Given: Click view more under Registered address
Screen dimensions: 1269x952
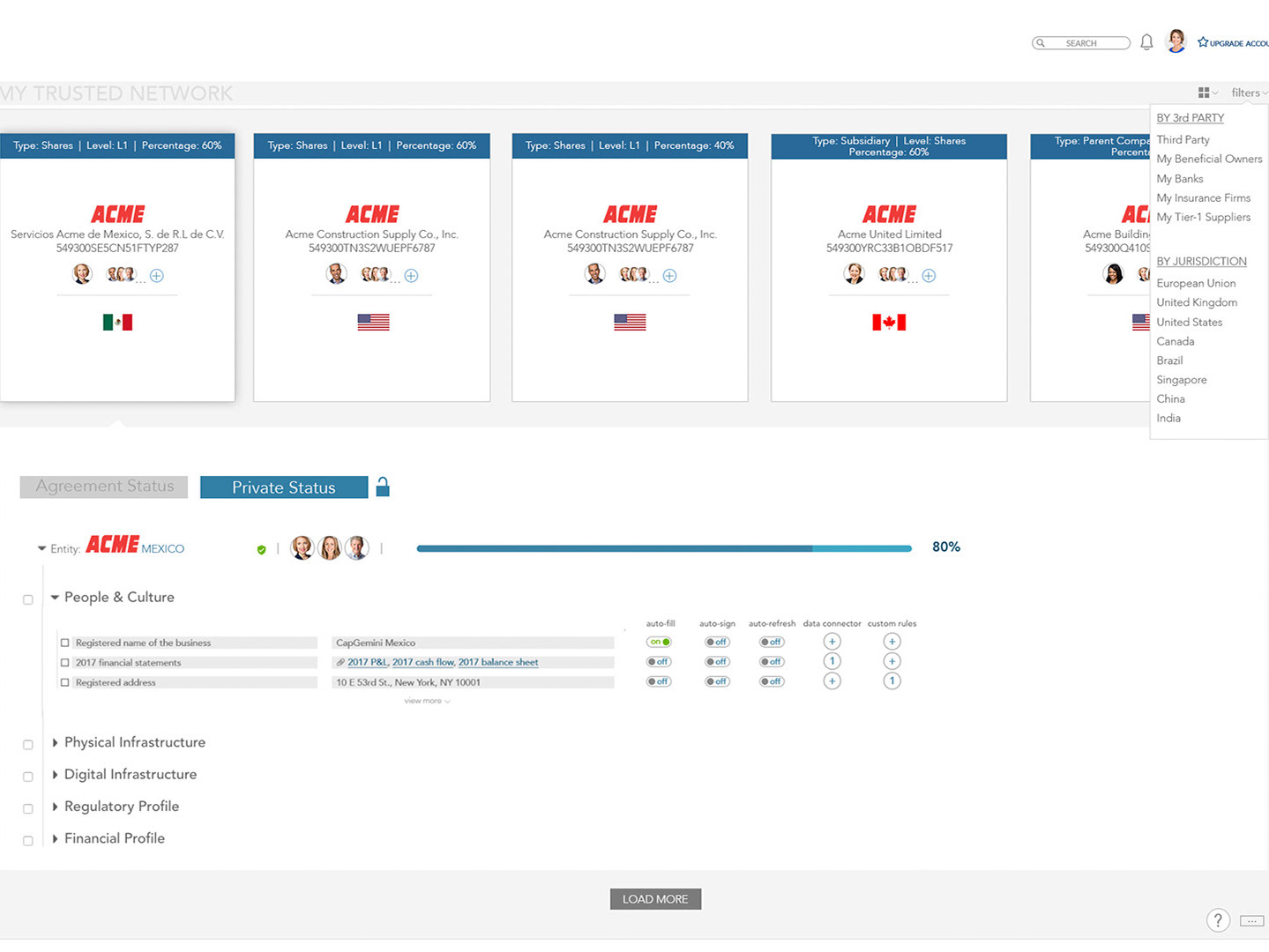Looking at the screenshot, I should click(427, 701).
